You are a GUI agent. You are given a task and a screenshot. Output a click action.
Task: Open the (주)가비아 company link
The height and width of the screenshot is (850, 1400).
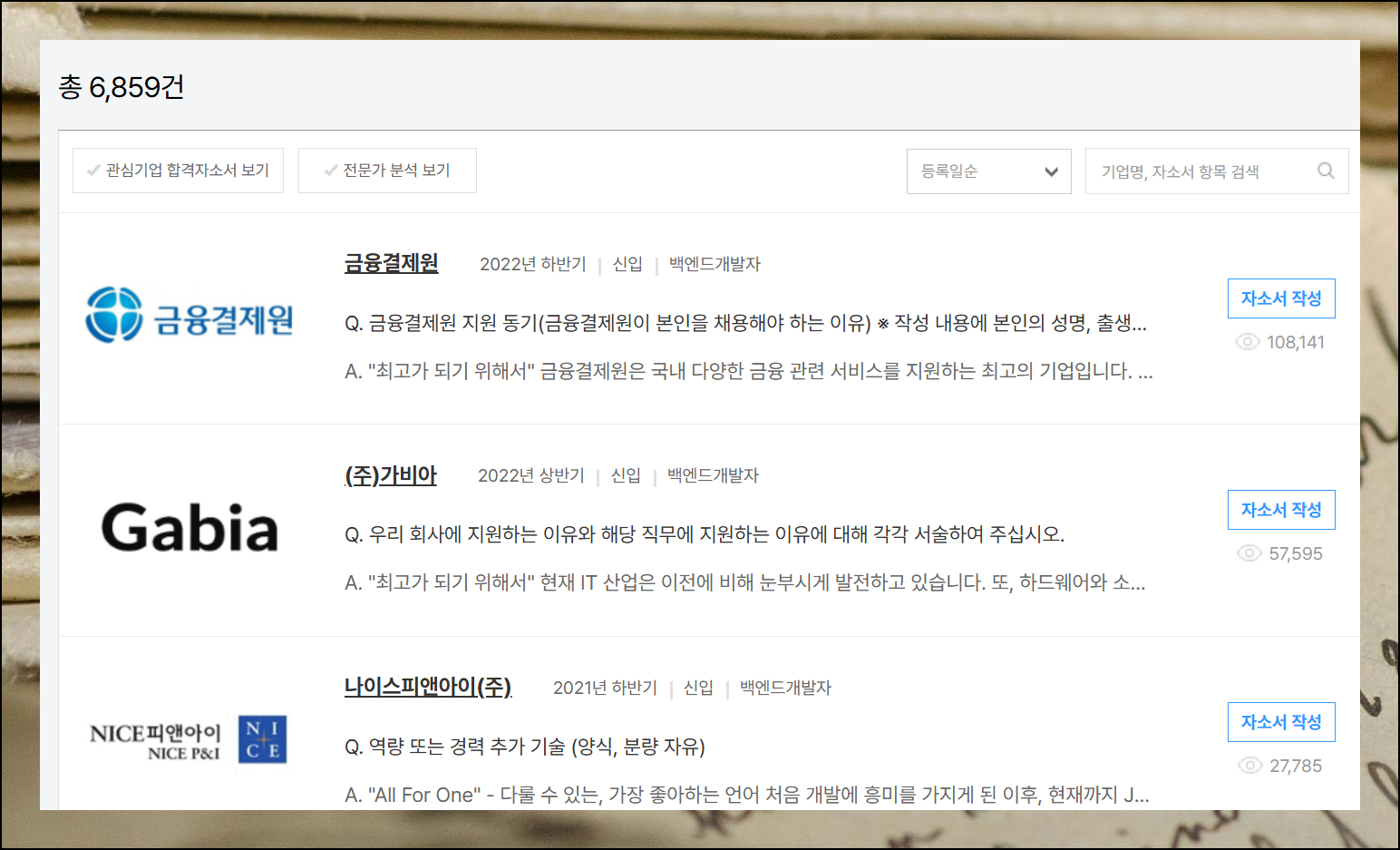[391, 475]
